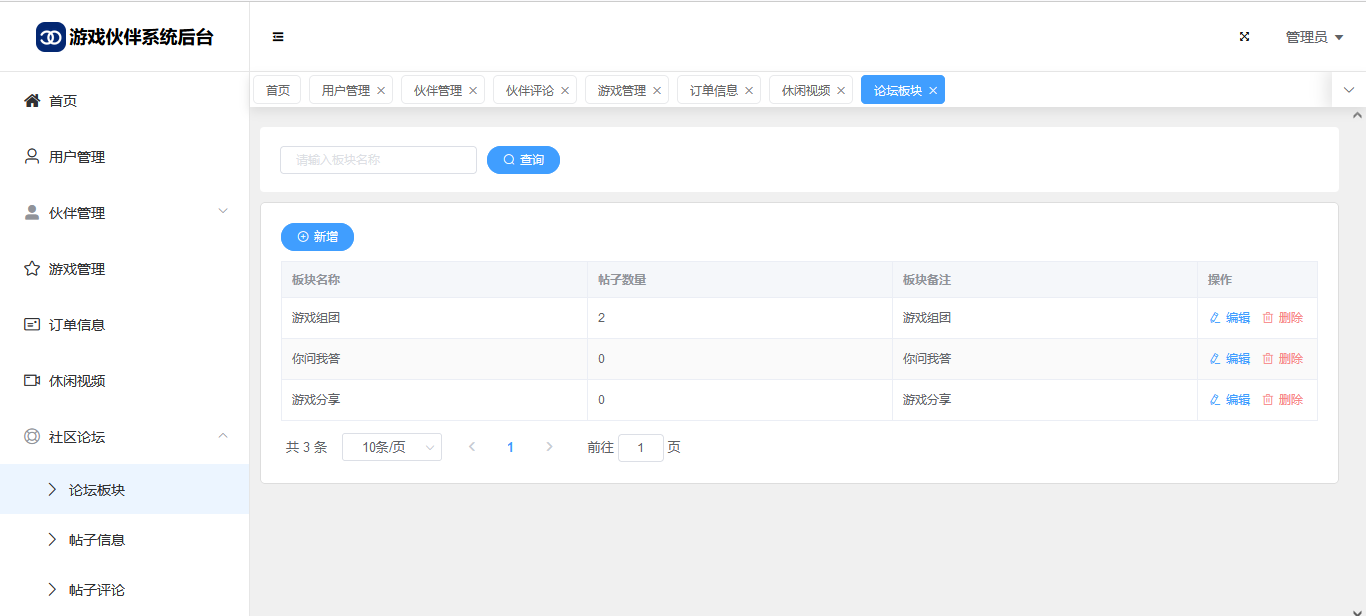Toggle fullscreen mode icon in header
The height and width of the screenshot is (616, 1366).
tap(1245, 37)
